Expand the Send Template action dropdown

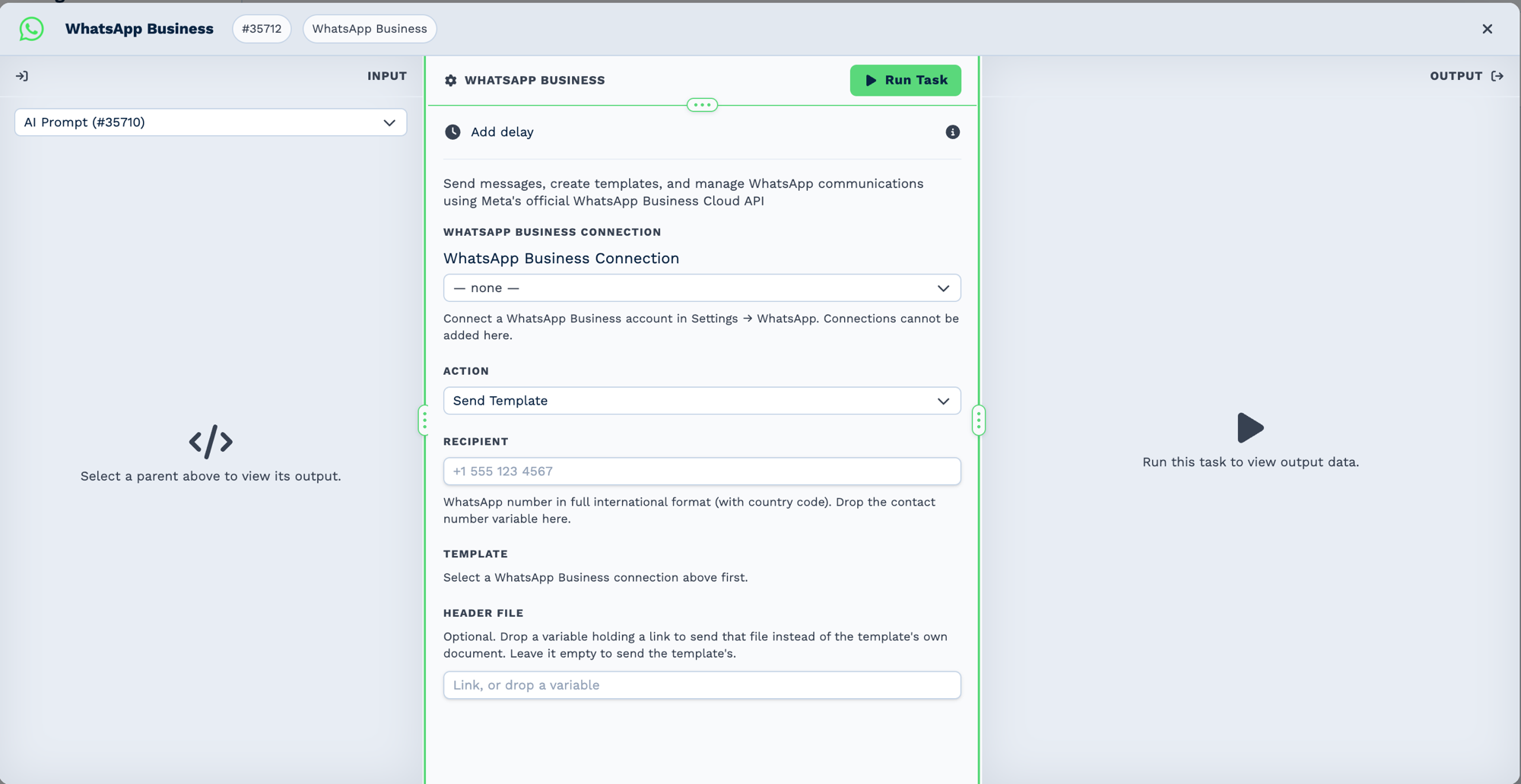tap(702, 401)
